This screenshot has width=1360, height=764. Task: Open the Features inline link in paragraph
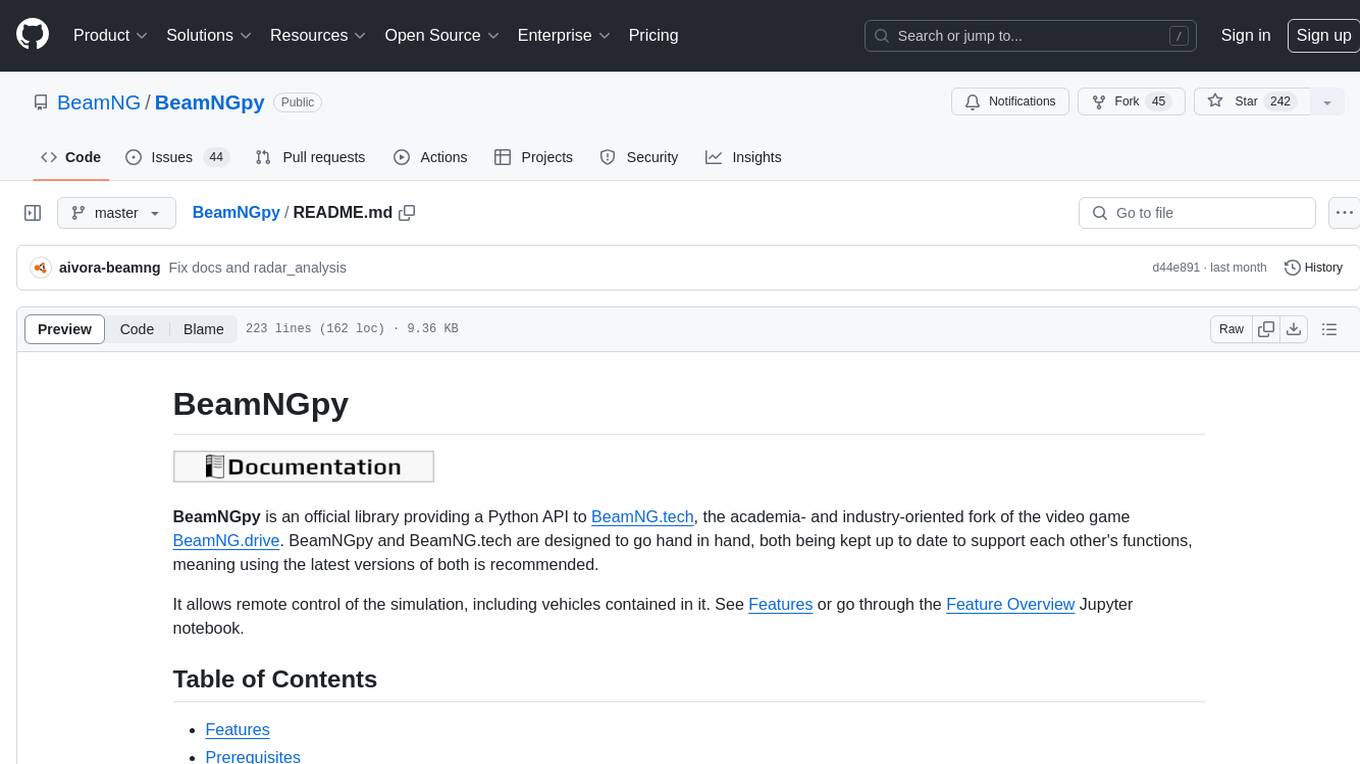pyautogui.click(x=780, y=605)
